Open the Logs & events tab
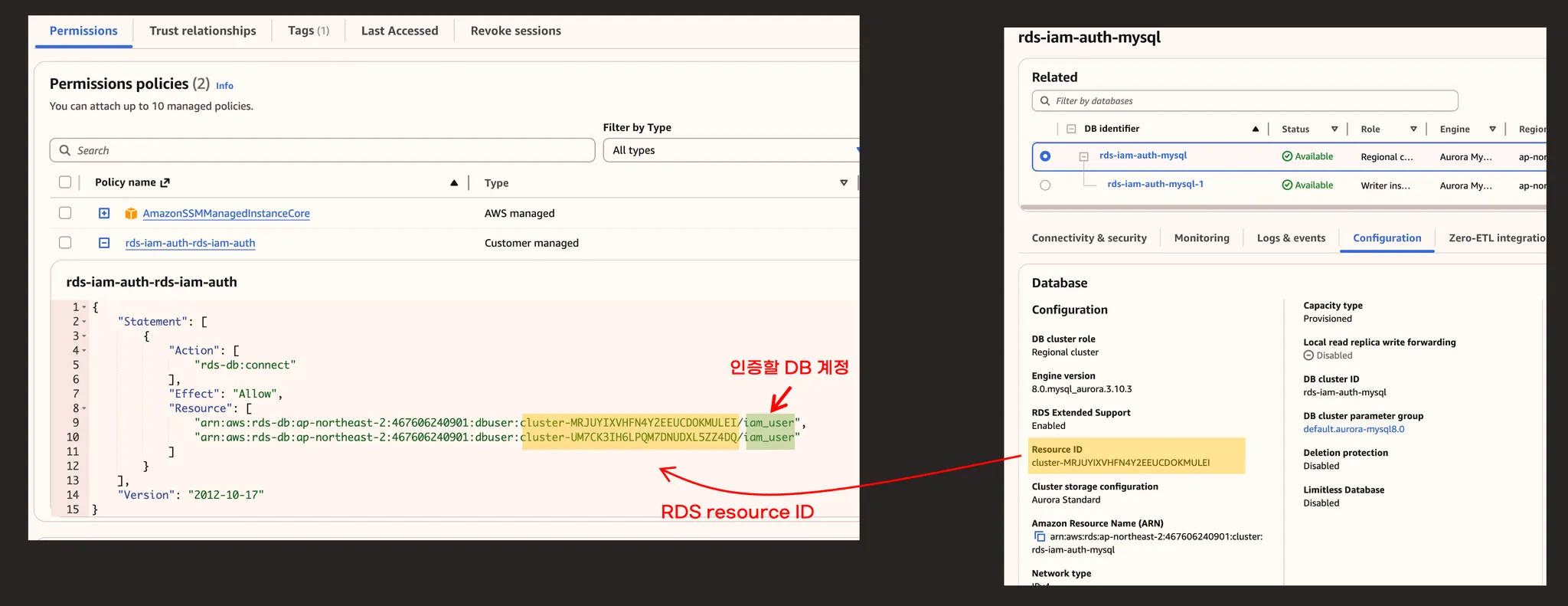This screenshot has width=1568, height=606. click(1291, 238)
